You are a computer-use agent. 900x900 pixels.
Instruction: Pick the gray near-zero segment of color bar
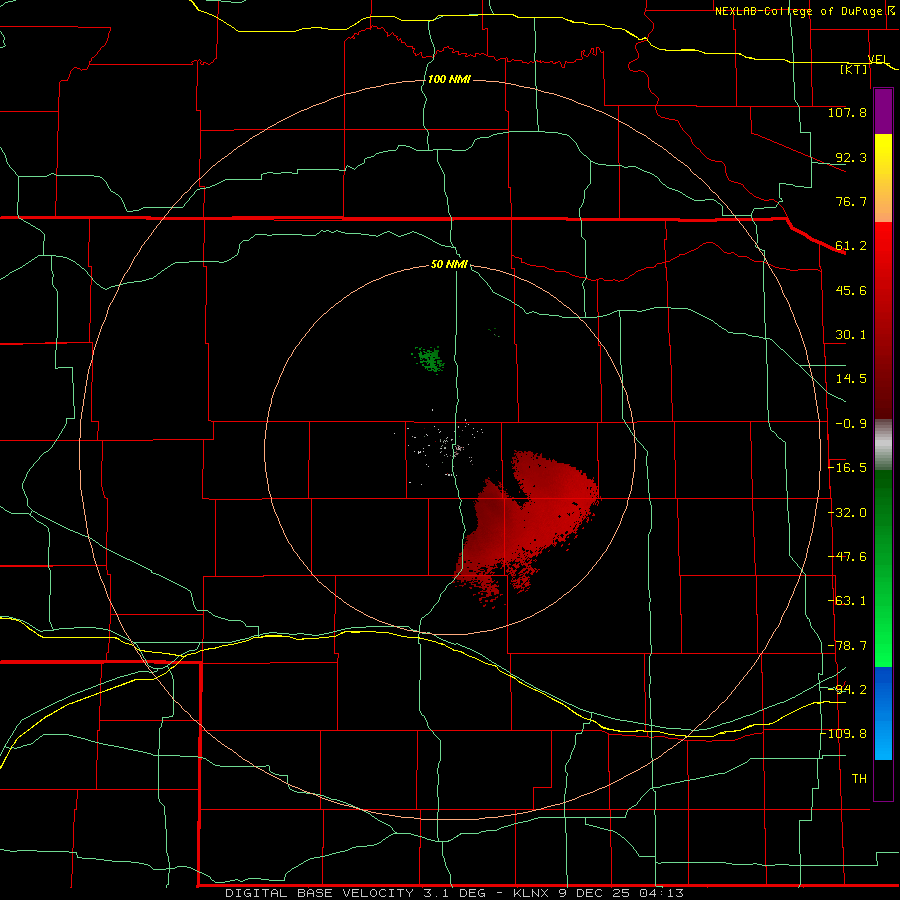[883, 445]
